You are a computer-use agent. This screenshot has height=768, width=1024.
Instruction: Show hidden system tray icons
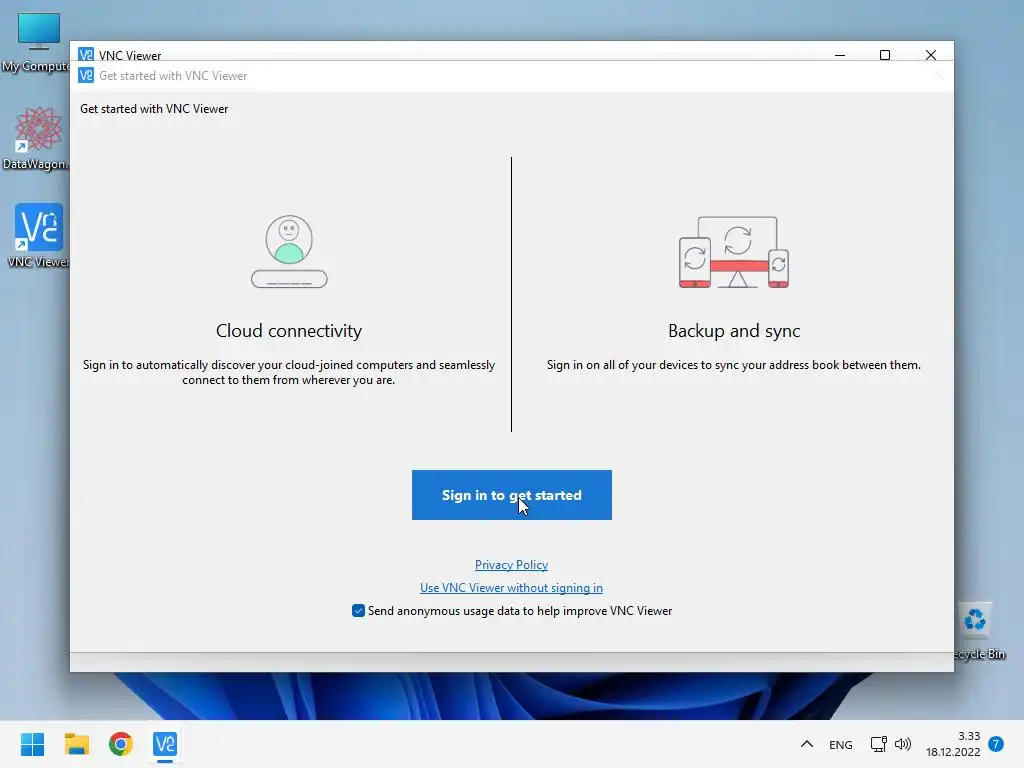pyautogui.click(x=807, y=744)
